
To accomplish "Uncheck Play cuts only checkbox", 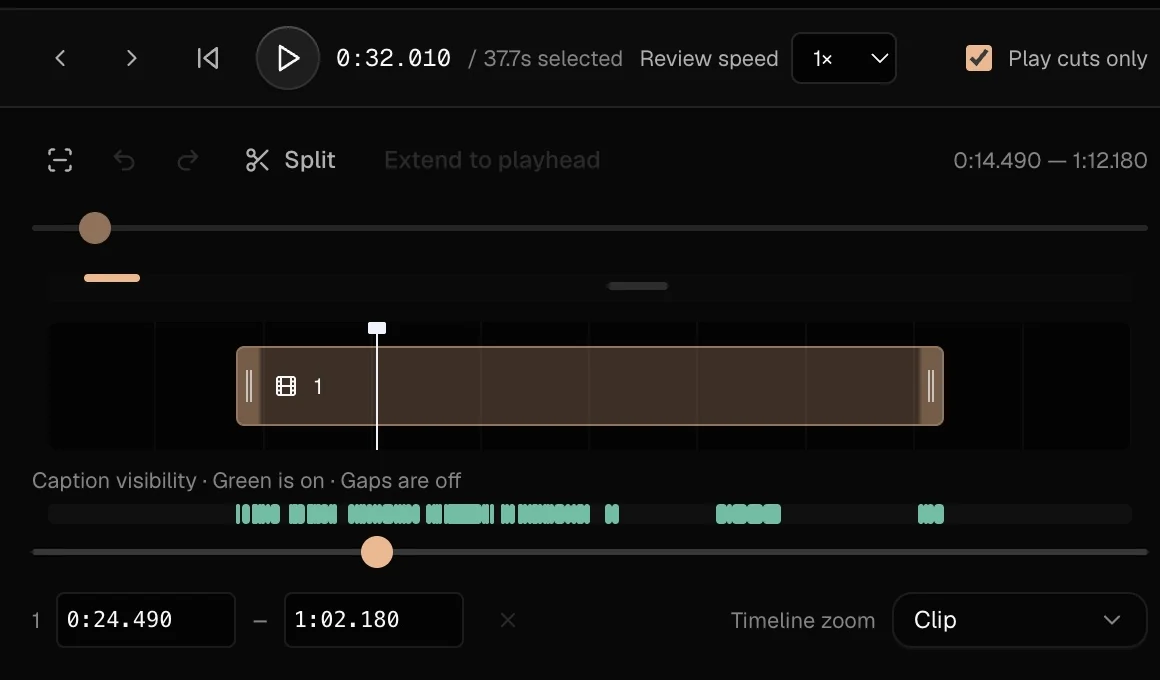I will pos(979,58).
